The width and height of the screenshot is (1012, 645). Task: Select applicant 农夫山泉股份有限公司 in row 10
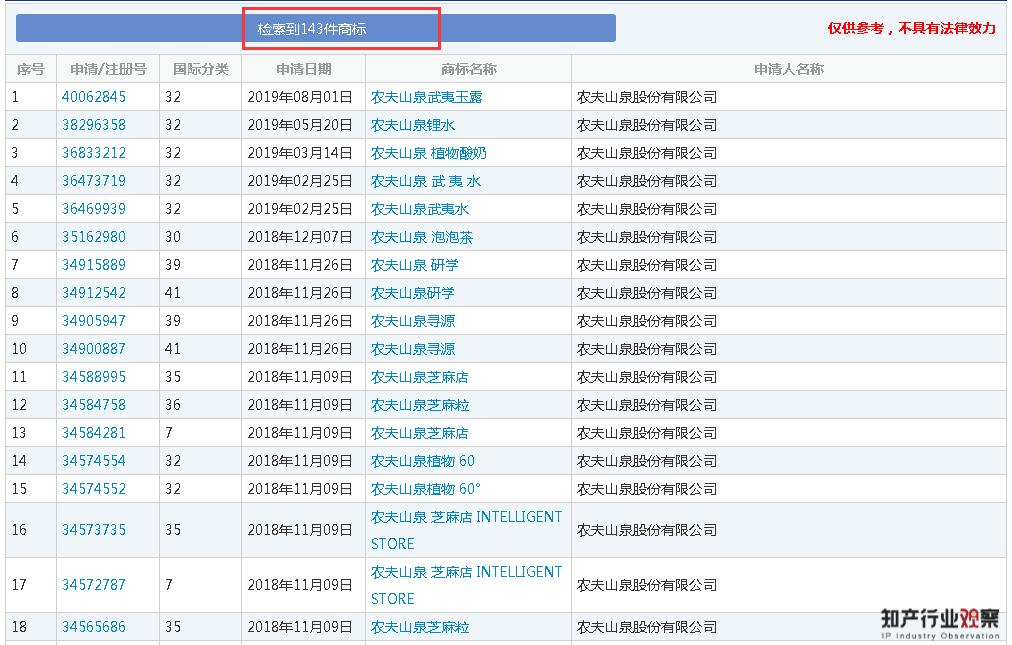pyautogui.click(x=647, y=349)
